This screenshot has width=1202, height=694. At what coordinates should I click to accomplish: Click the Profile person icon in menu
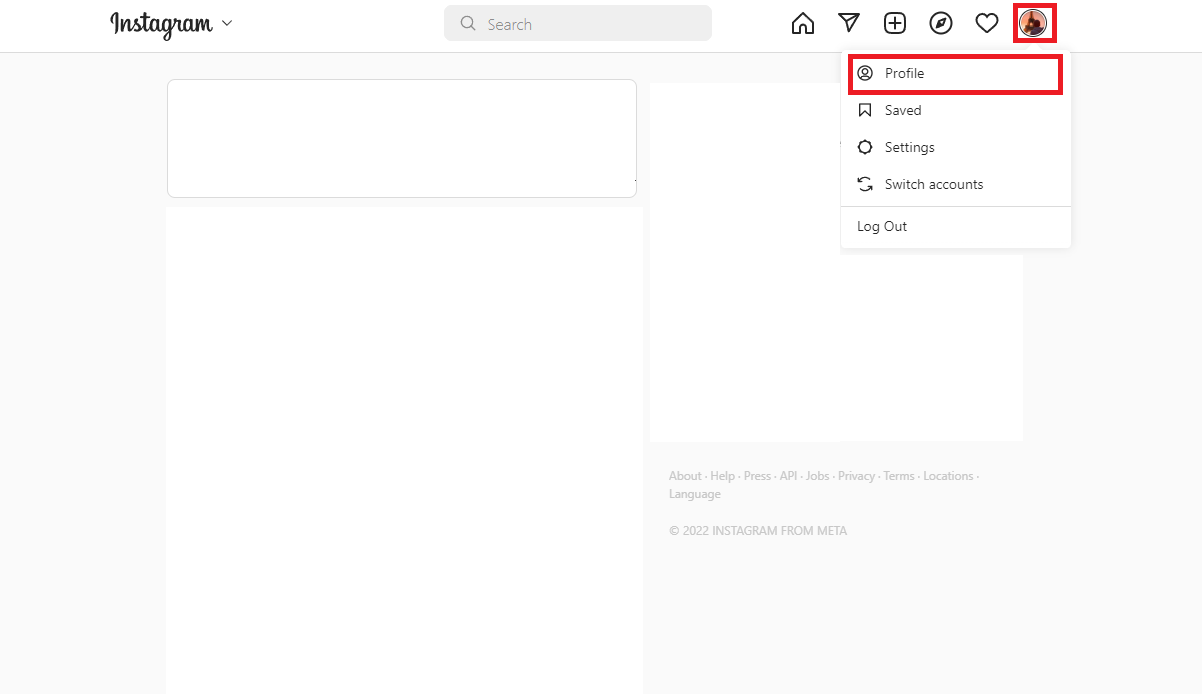point(865,73)
